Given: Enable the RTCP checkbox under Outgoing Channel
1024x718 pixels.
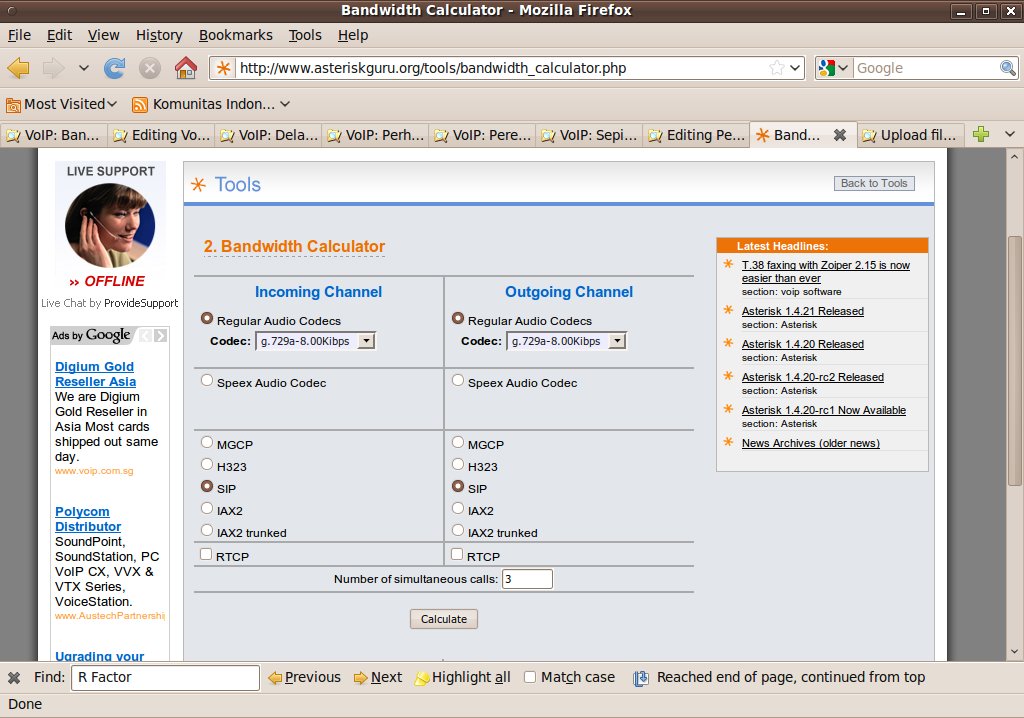Looking at the screenshot, I should [x=457, y=555].
